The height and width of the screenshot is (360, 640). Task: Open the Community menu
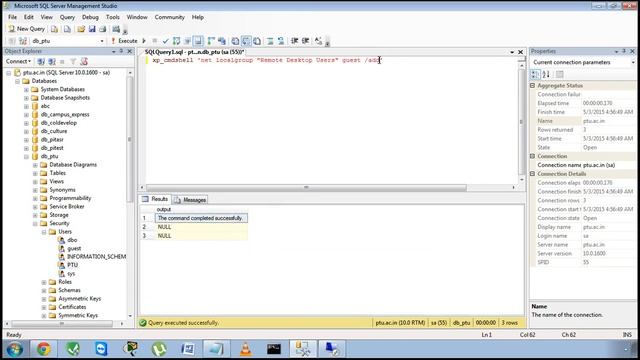tap(169, 17)
